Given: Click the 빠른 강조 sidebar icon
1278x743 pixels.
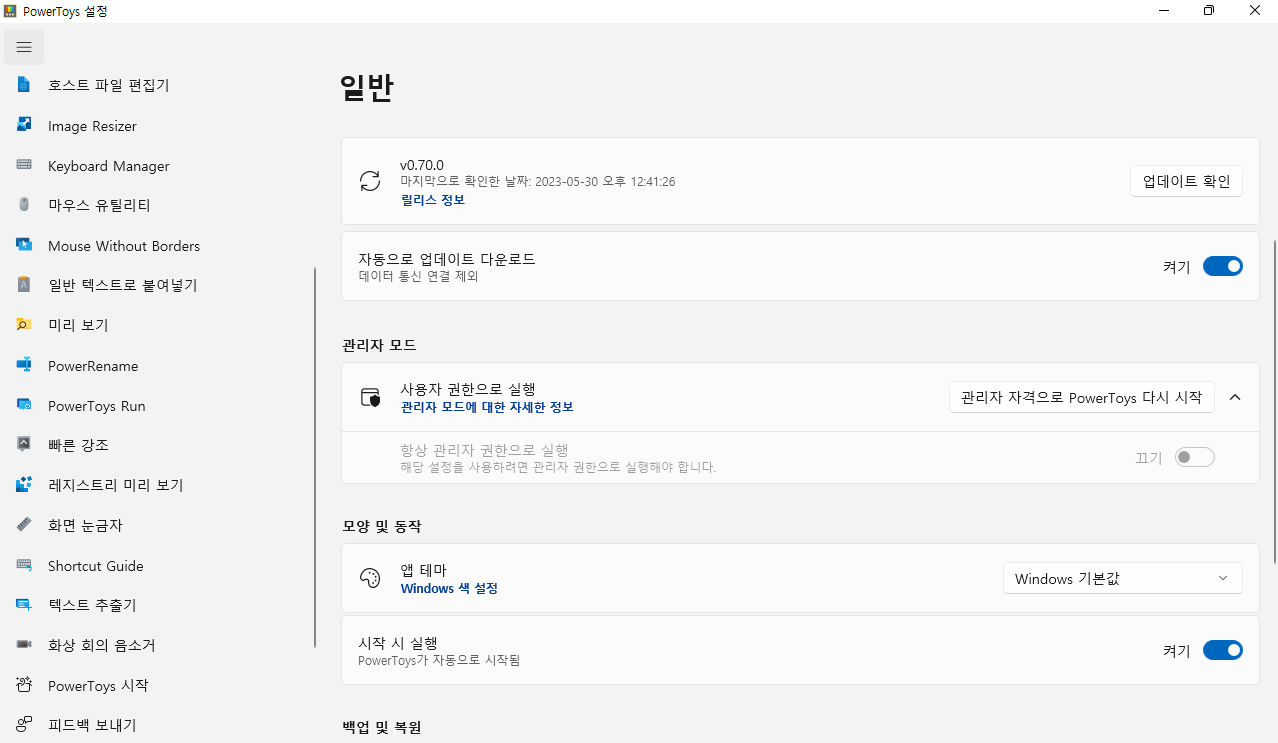Looking at the screenshot, I should [x=24, y=445].
